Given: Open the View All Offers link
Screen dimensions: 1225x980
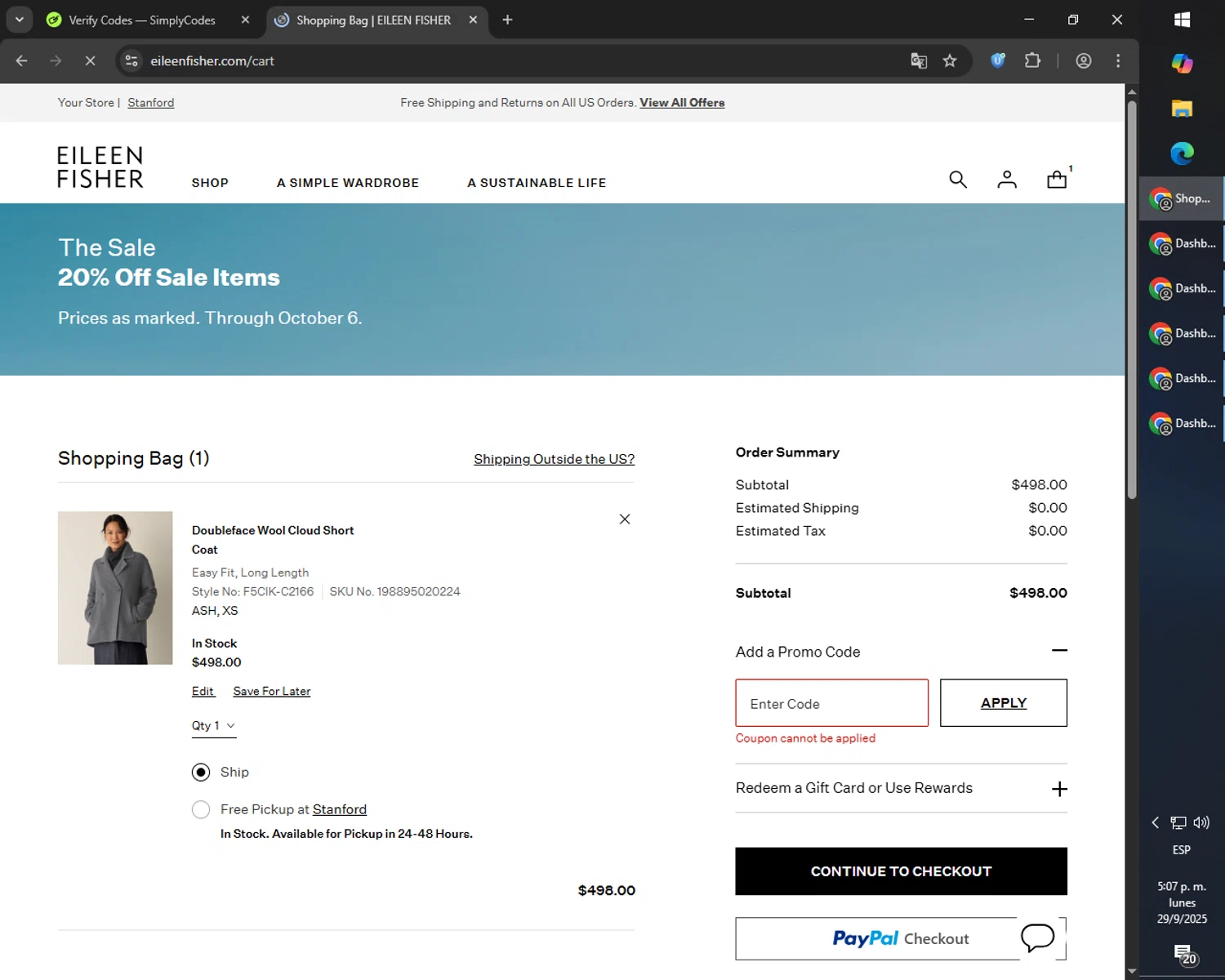Looking at the screenshot, I should (x=682, y=103).
